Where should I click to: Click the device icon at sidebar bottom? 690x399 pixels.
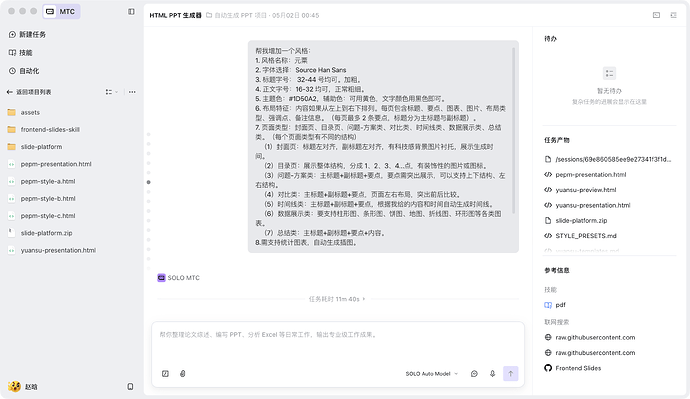click(130, 386)
